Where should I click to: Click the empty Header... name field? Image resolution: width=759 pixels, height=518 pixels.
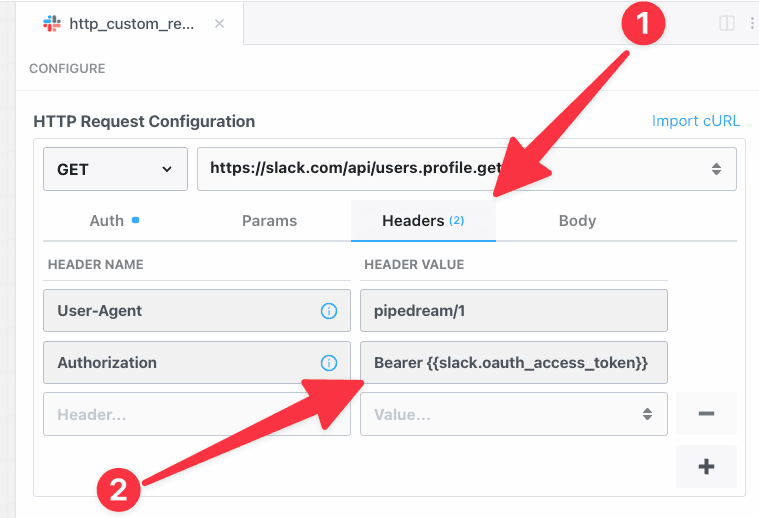click(197, 414)
